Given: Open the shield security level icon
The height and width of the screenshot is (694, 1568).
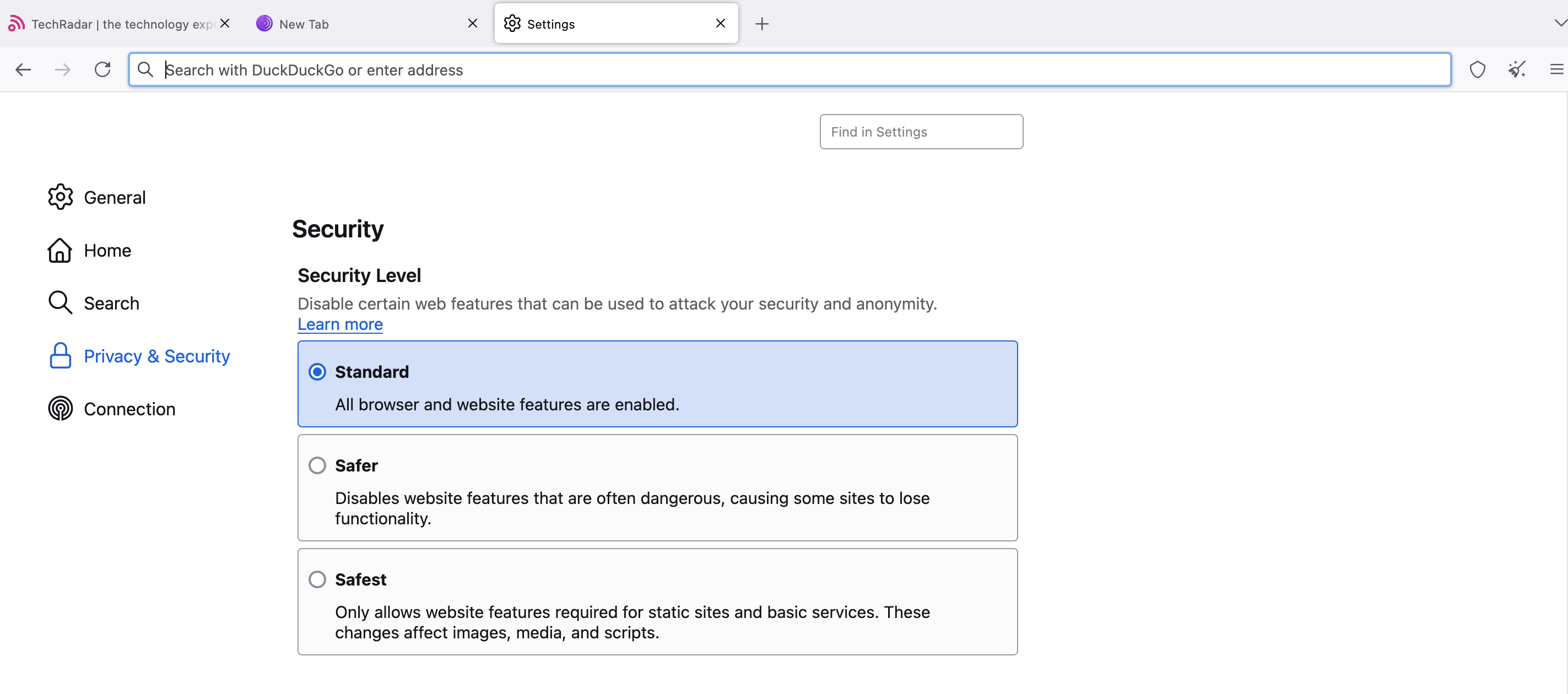Looking at the screenshot, I should tap(1477, 69).
